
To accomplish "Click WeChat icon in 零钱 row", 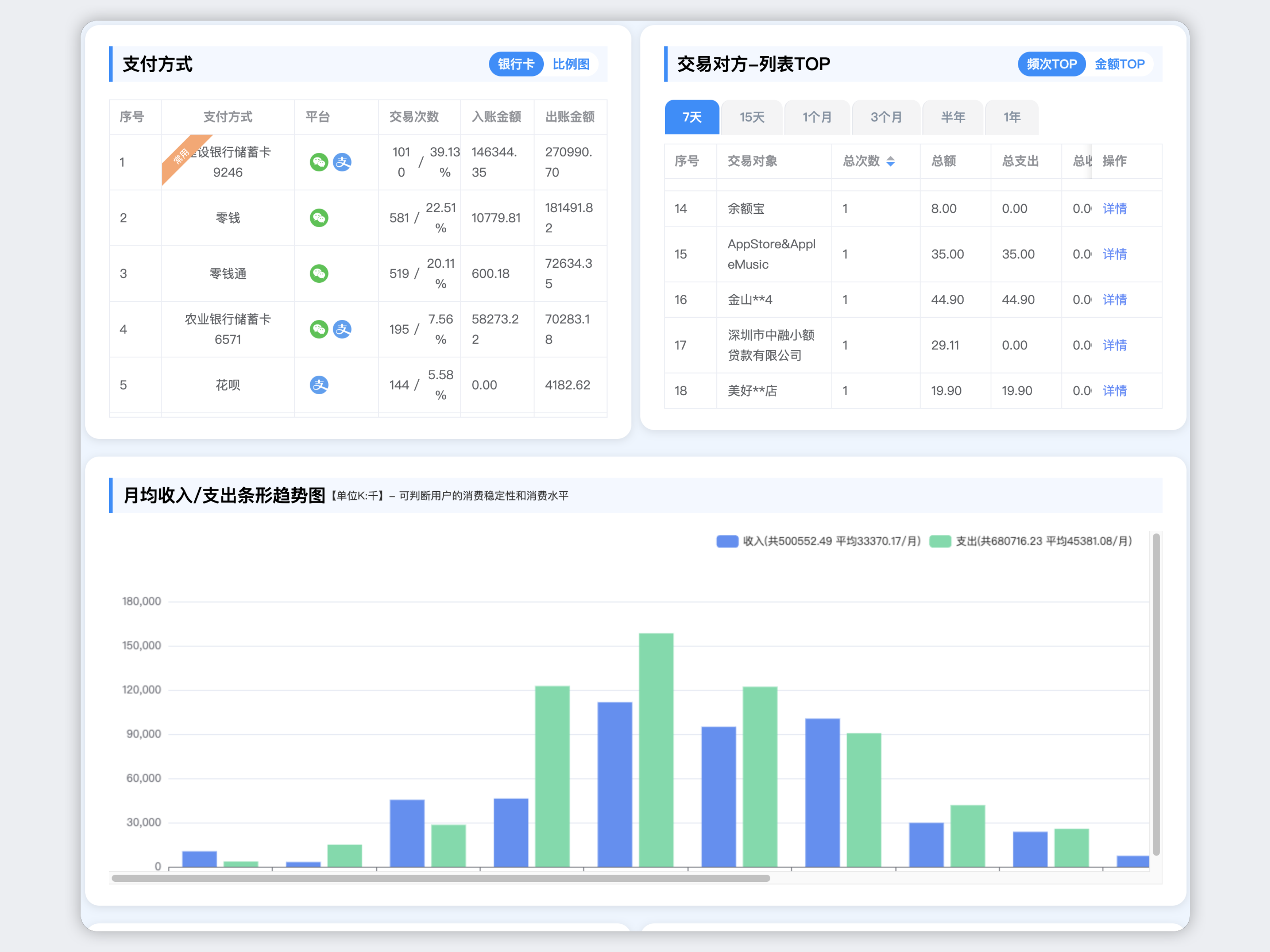I will pyautogui.click(x=319, y=218).
